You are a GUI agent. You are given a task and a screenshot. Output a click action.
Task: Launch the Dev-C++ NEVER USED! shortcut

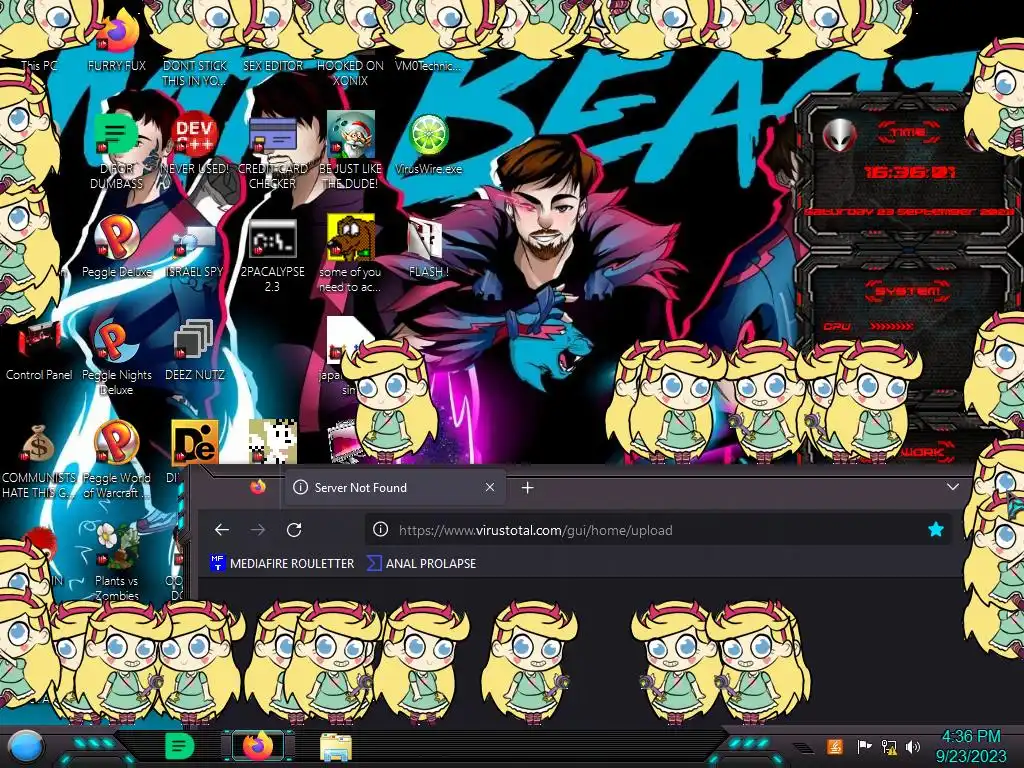(195, 135)
